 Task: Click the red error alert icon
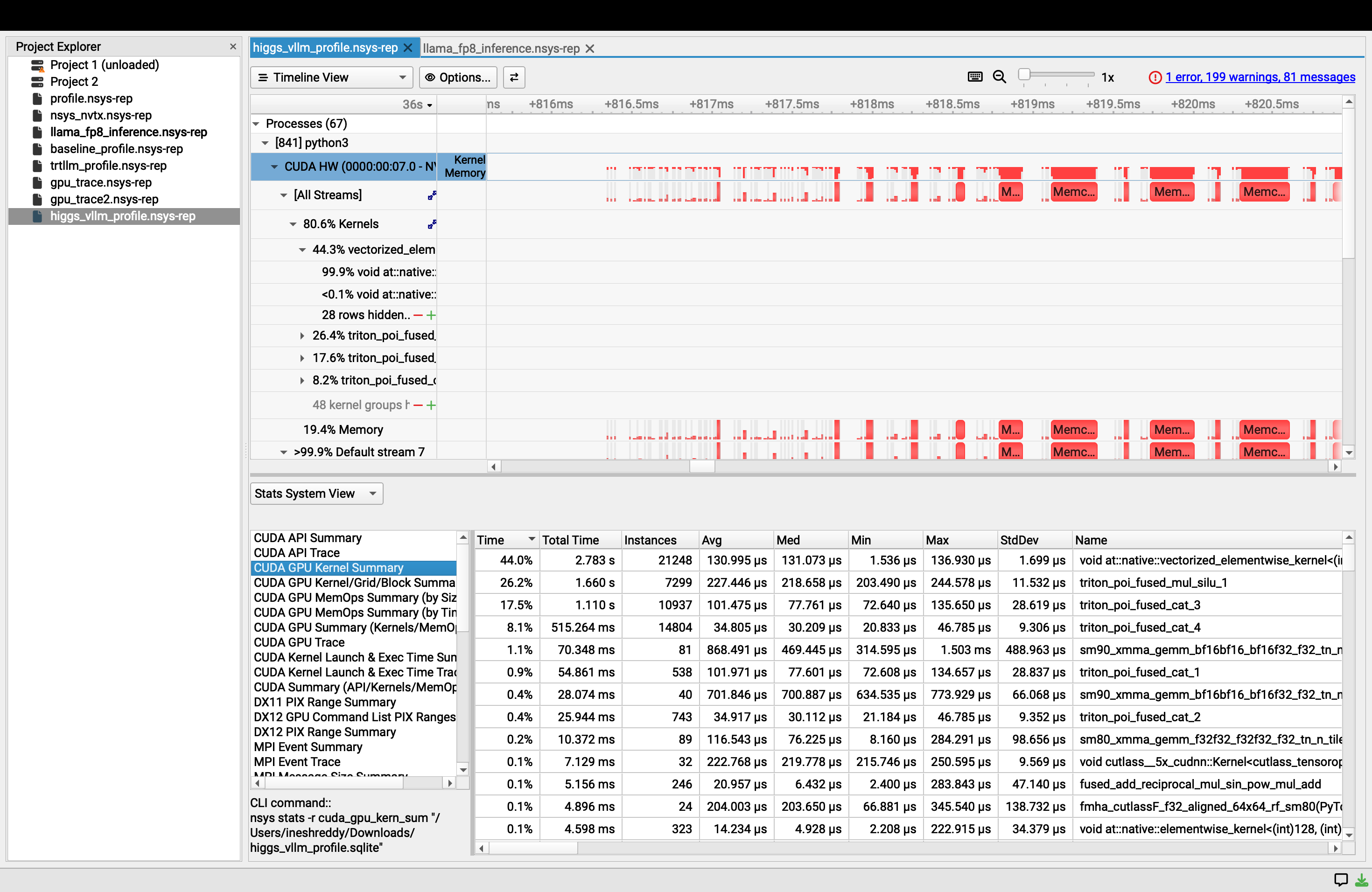point(1155,77)
